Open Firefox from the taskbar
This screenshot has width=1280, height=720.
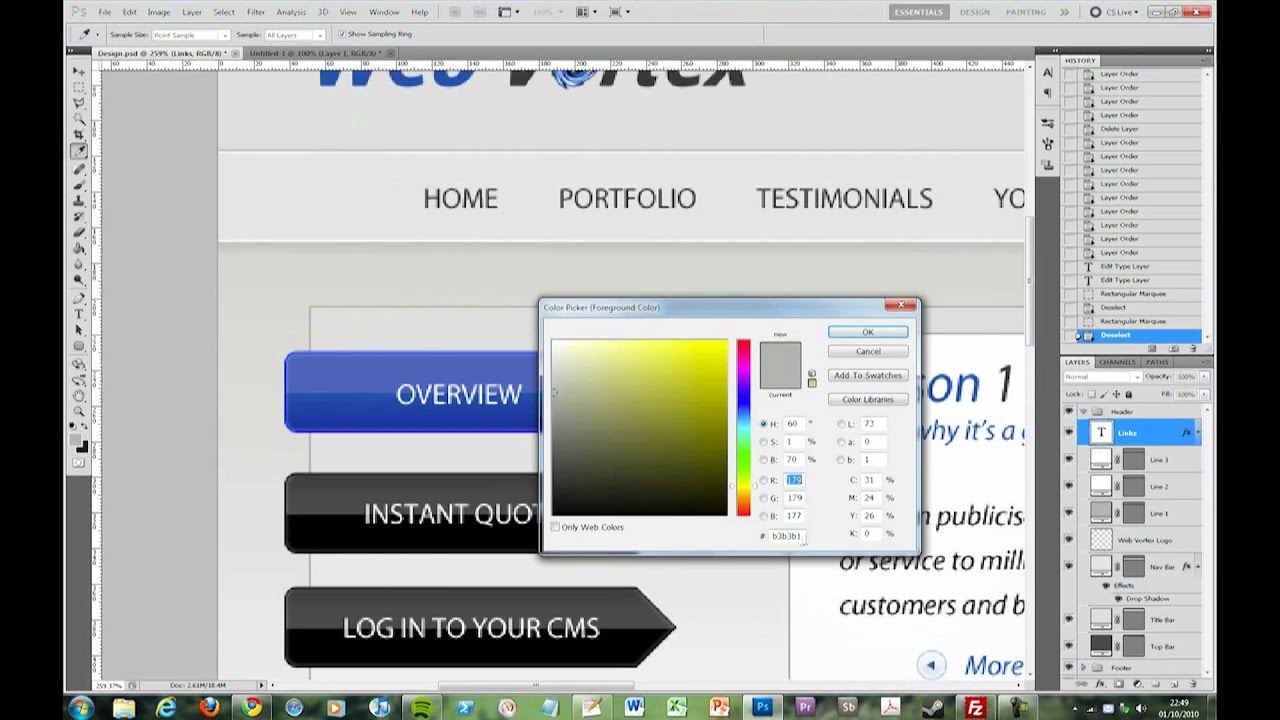click(x=209, y=708)
